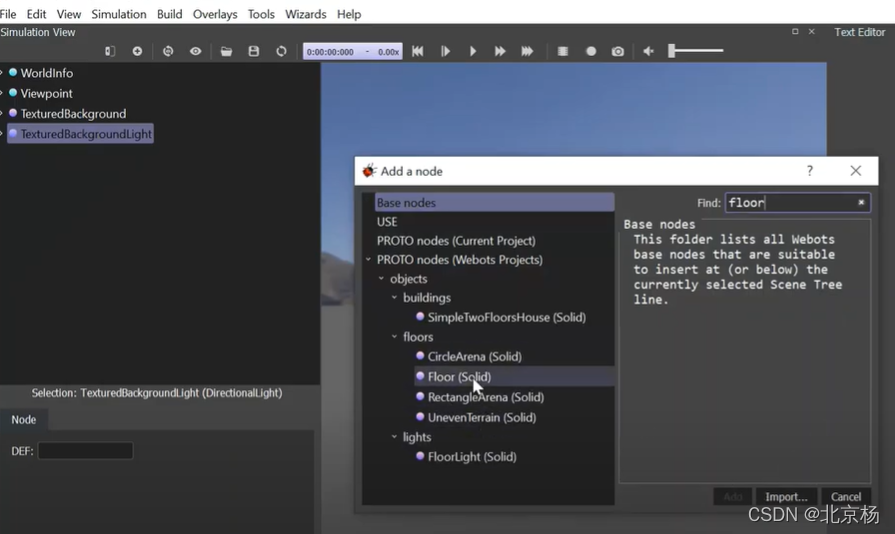895x534 pixels.
Task: Take a screenshot with camera icon
Action: [x=618, y=51]
